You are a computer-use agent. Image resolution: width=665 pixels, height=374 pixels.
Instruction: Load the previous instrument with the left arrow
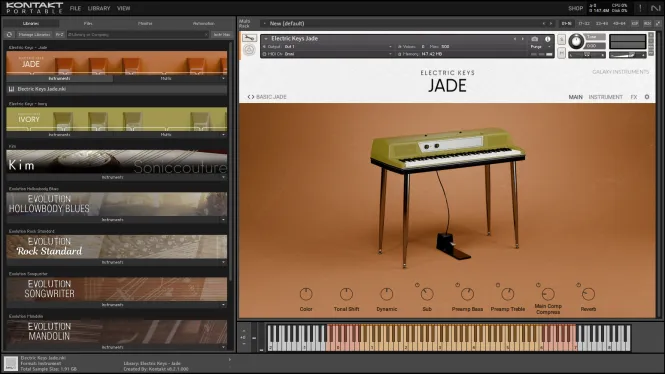pos(515,39)
